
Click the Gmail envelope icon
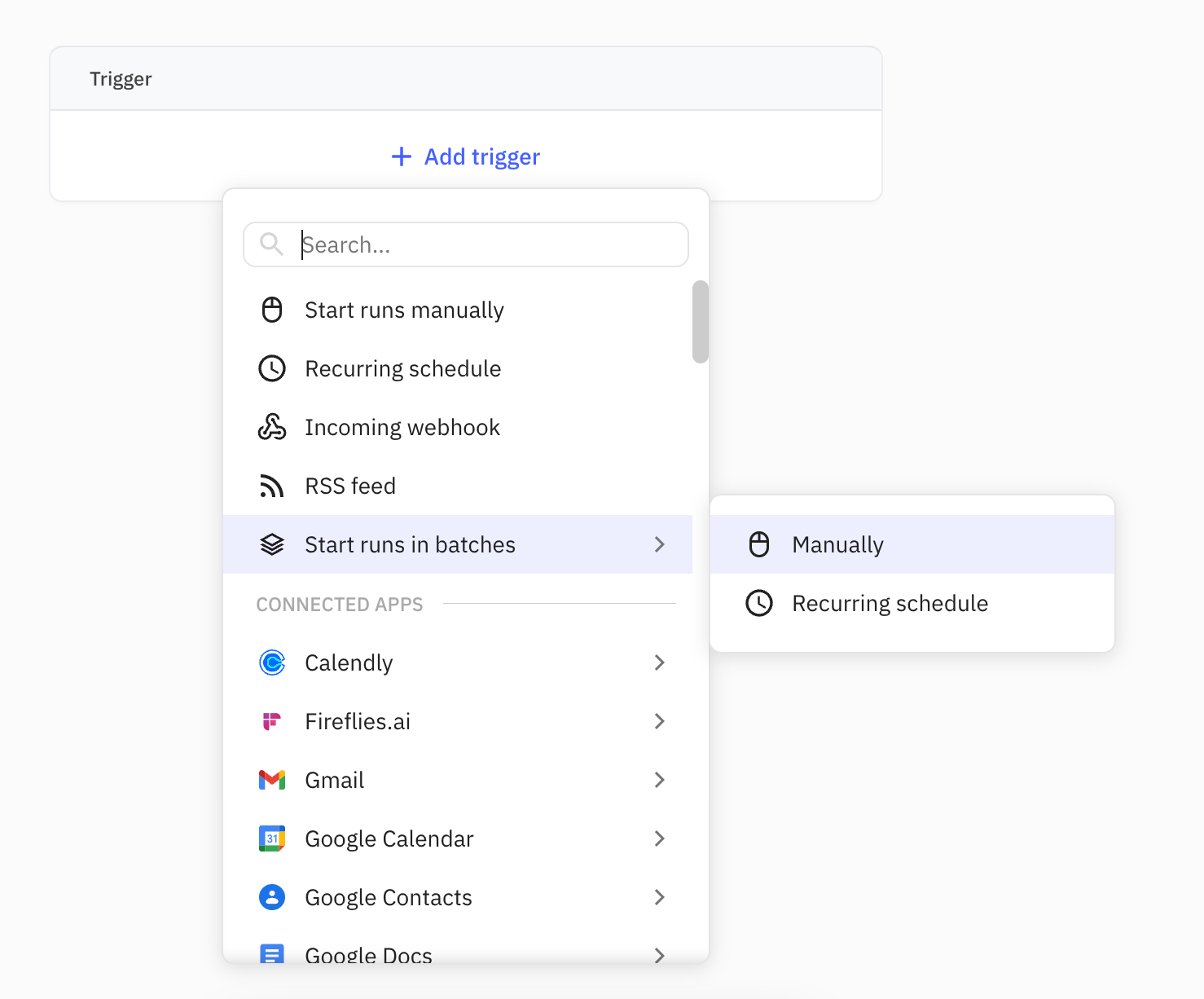pos(272,780)
